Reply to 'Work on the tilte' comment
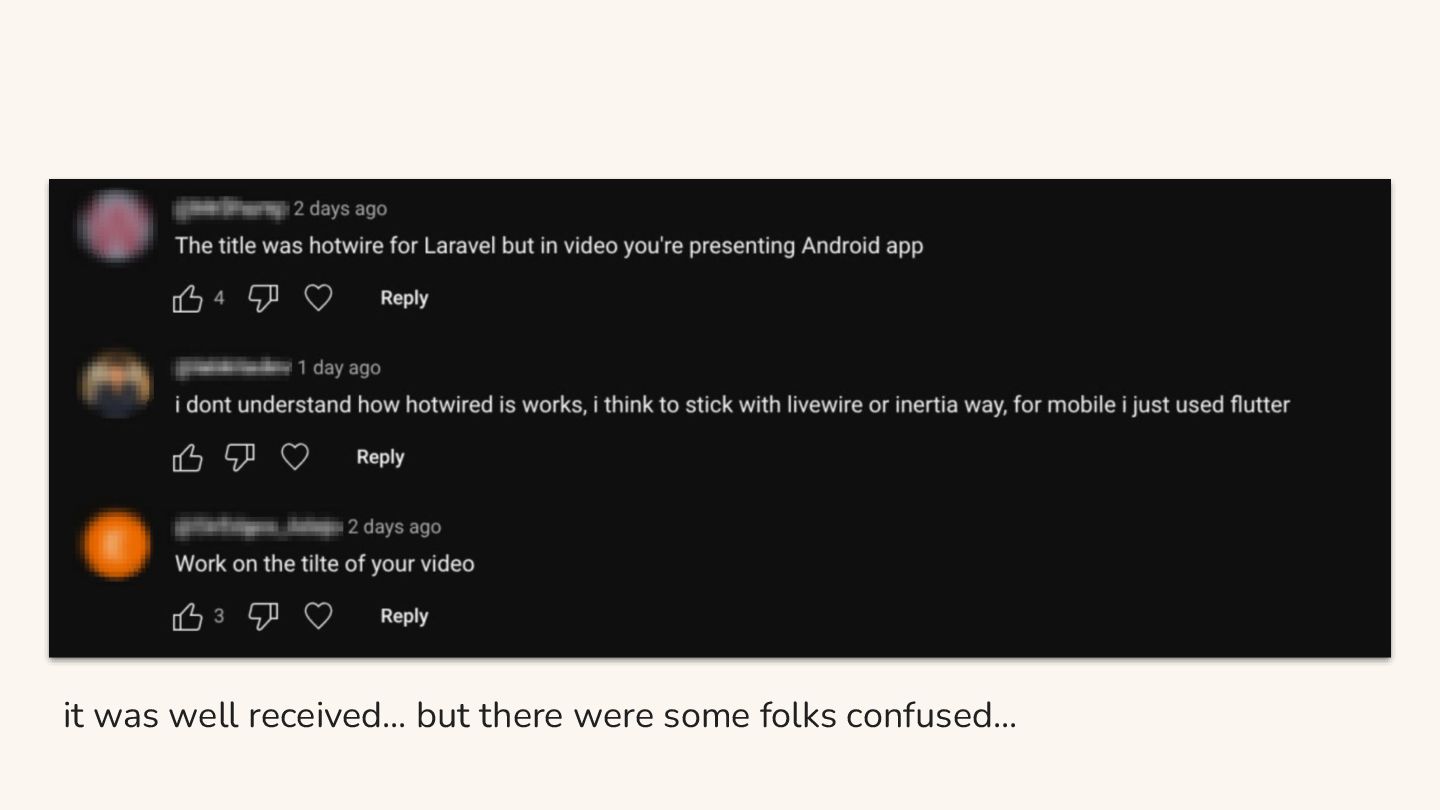Image resolution: width=1440 pixels, height=810 pixels. click(404, 617)
